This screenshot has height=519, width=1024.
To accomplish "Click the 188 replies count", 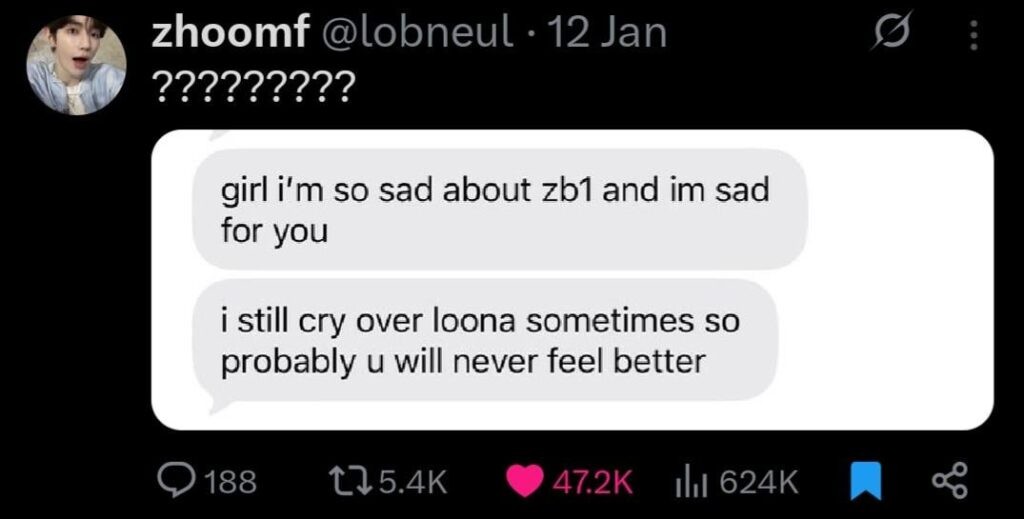I will pyautogui.click(x=230, y=483).
